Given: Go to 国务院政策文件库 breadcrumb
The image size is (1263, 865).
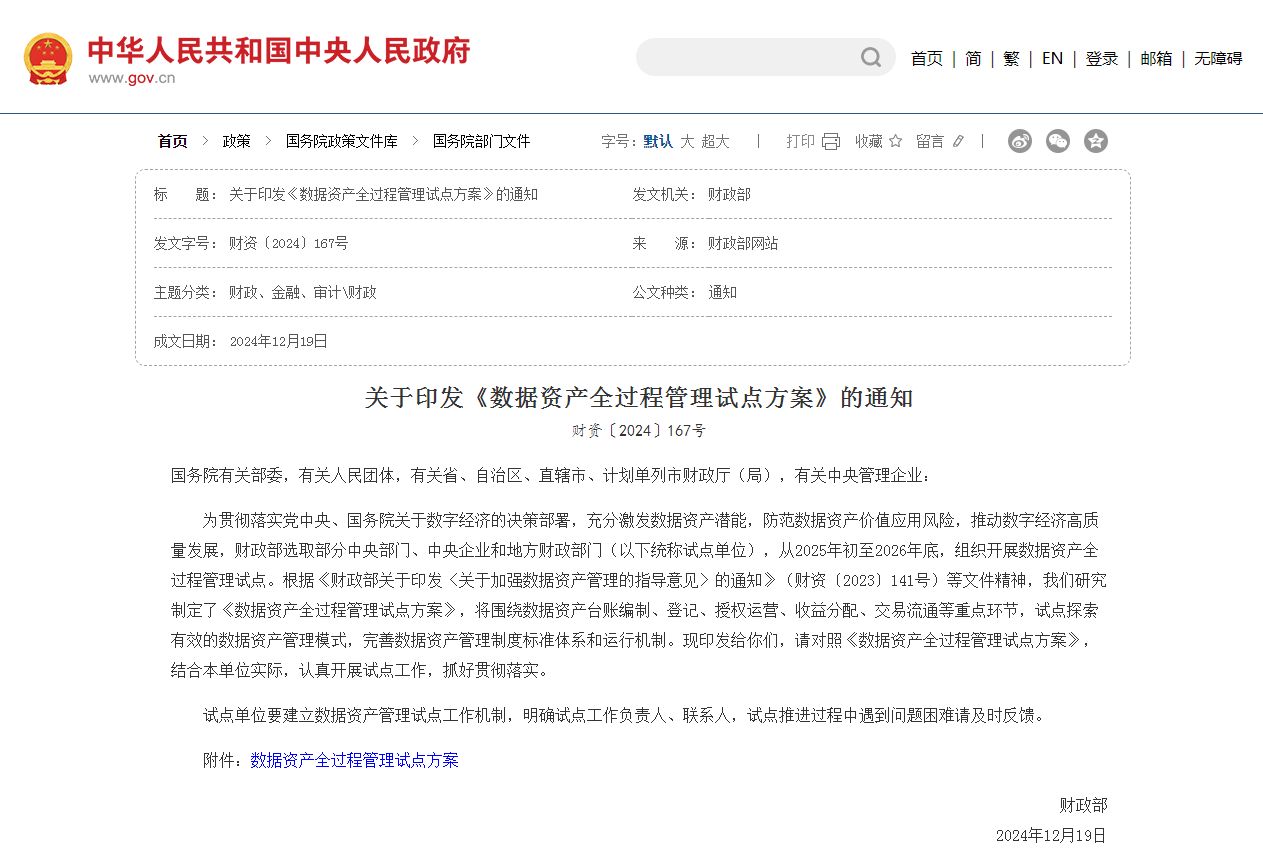Looking at the screenshot, I should pos(341,142).
